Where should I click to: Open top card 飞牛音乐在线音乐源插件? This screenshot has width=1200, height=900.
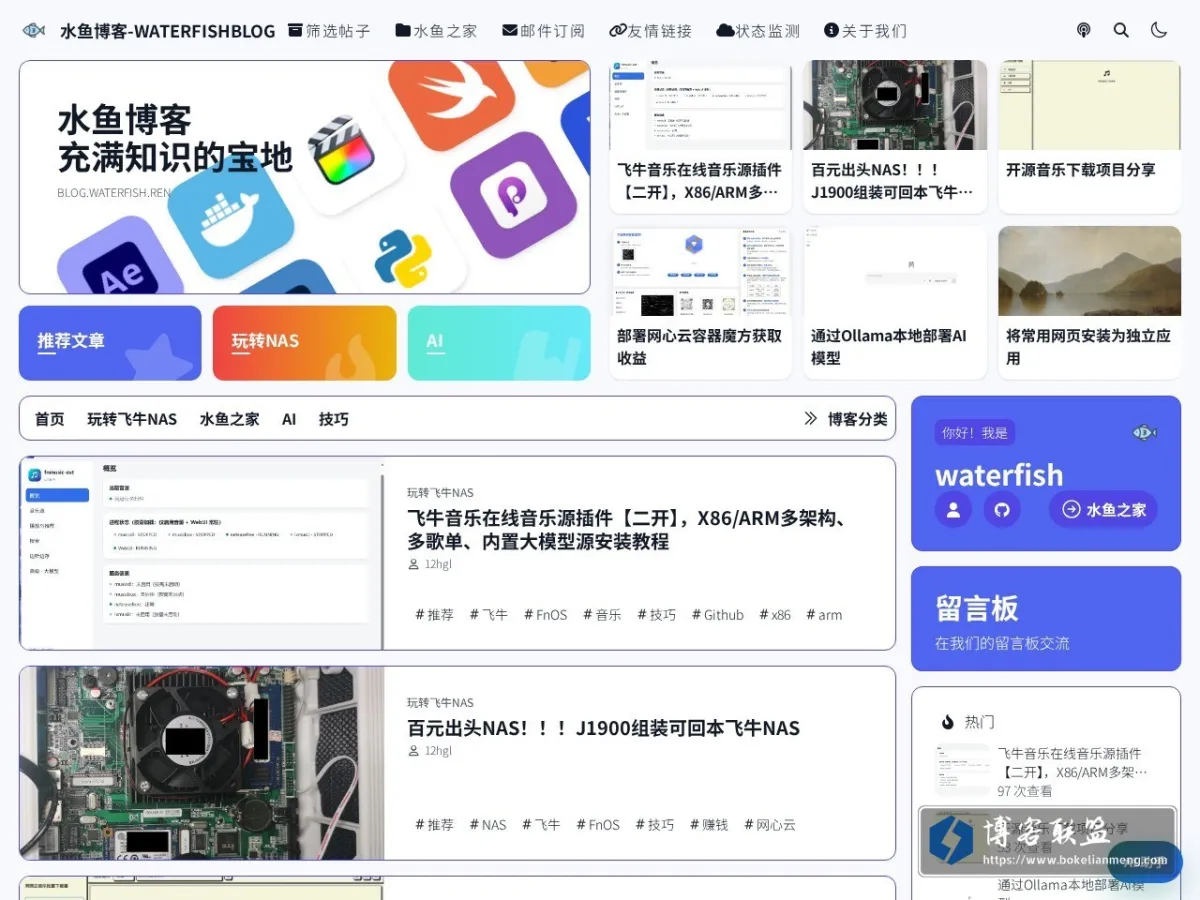click(701, 136)
